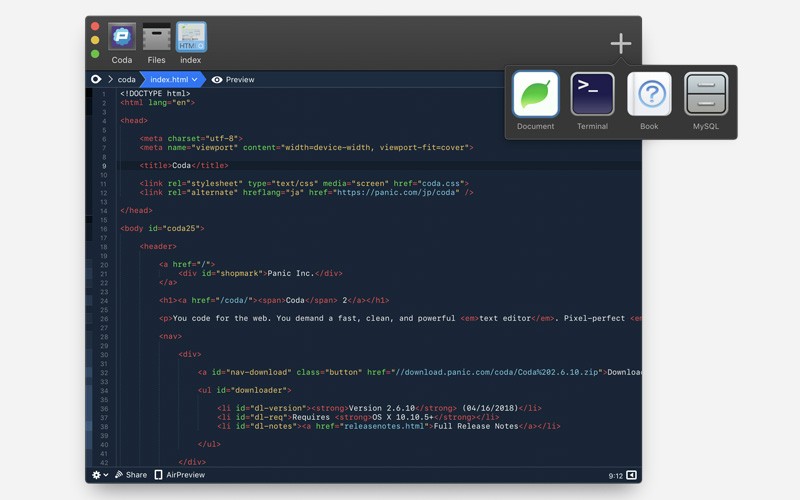Image resolution: width=800 pixels, height=500 pixels.
Task: Create a new Document with leaf icon
Action: (x=535, y=94)
